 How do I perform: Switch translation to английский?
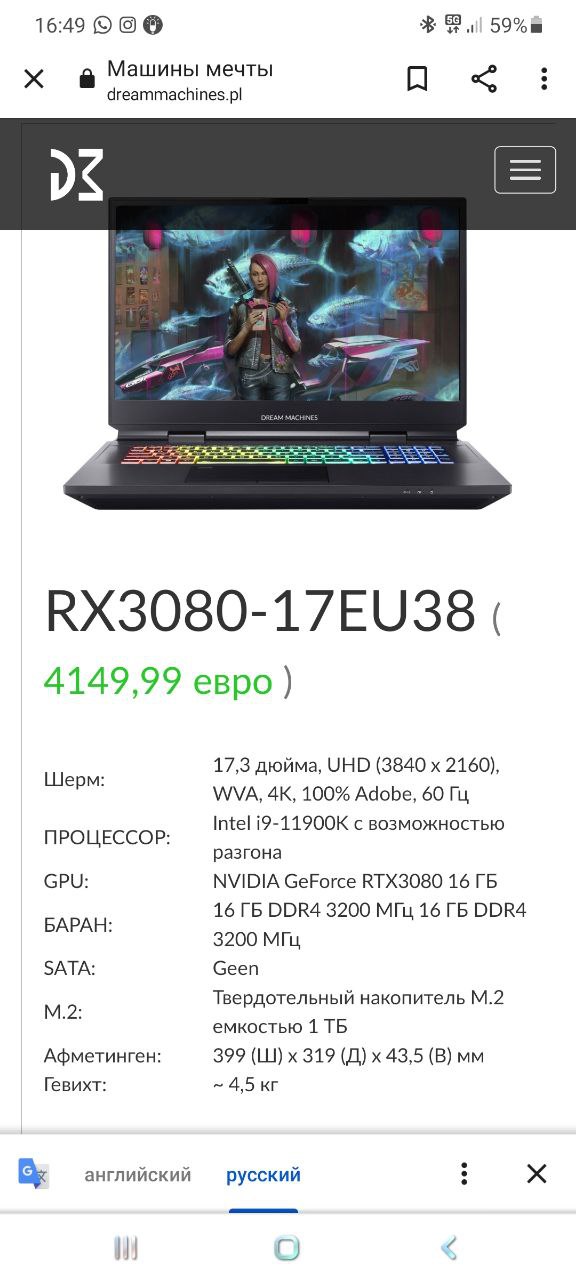(x=138, y=1174)
